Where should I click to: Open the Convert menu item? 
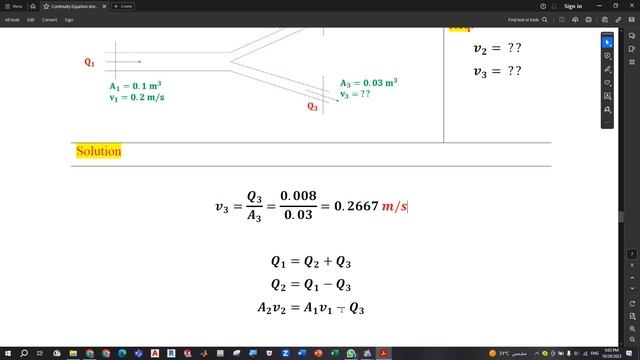(x=49, y=20)
